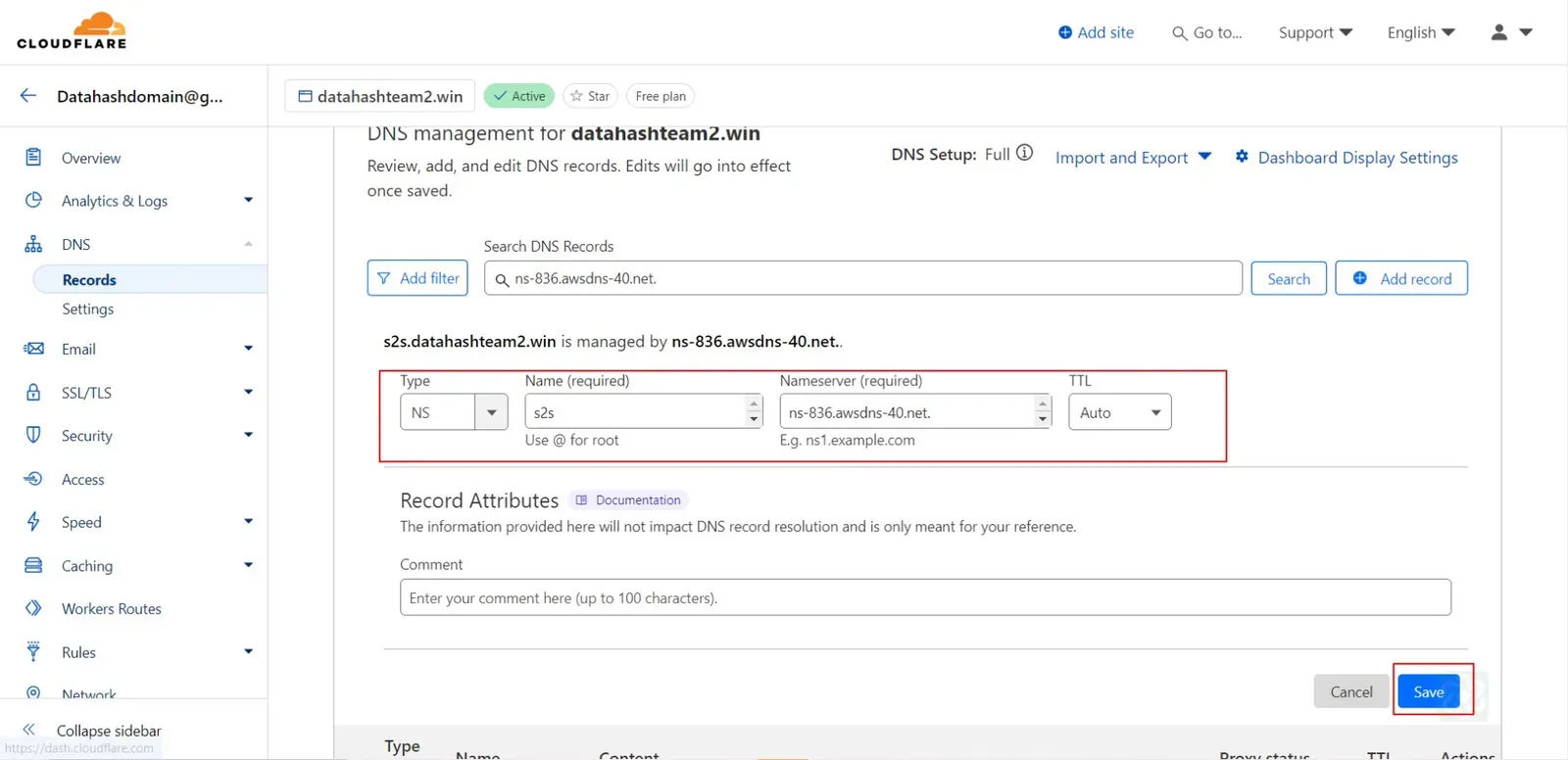Click the Network location pin icon

click(33, 692)
